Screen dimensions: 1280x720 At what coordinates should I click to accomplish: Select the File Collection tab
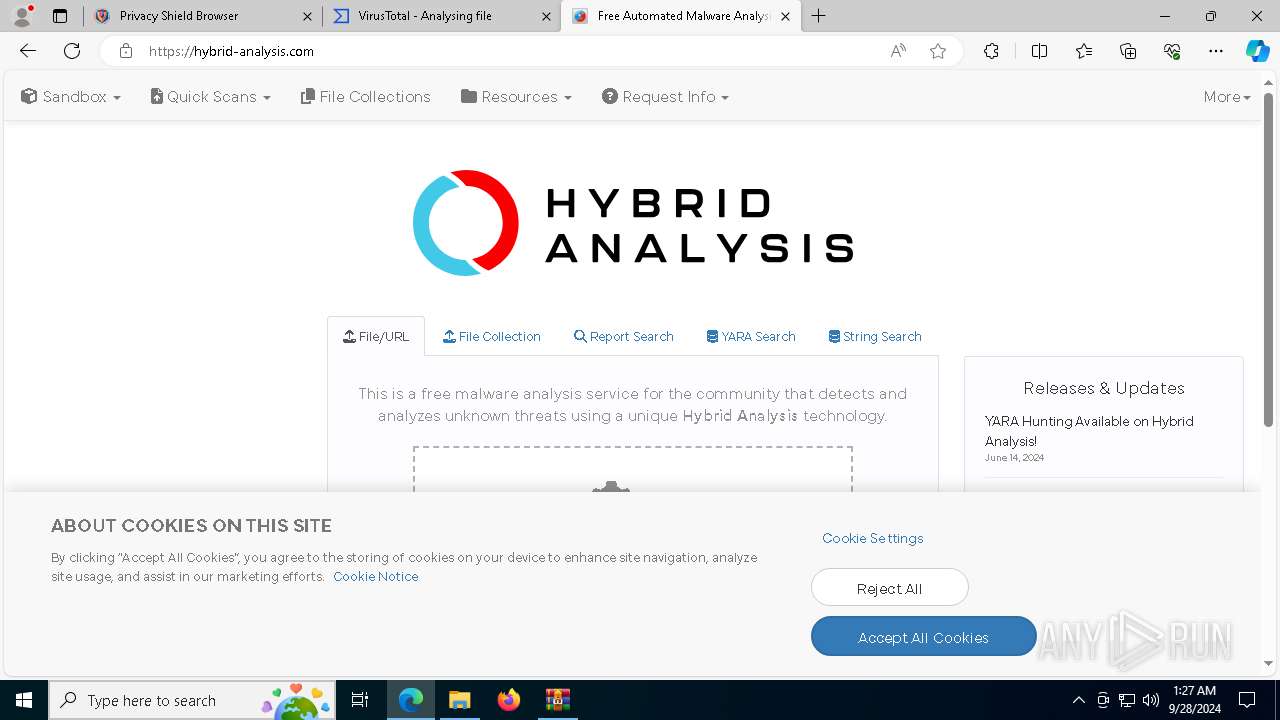point(492,337)
